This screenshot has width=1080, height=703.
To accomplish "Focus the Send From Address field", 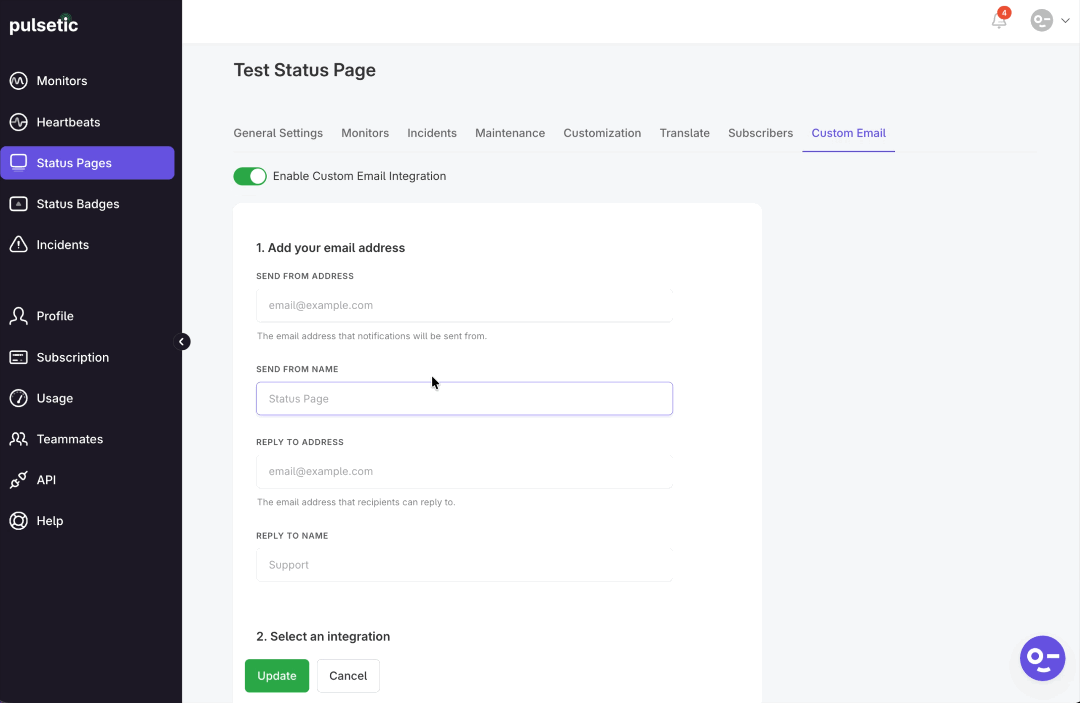I will point(464,305).
